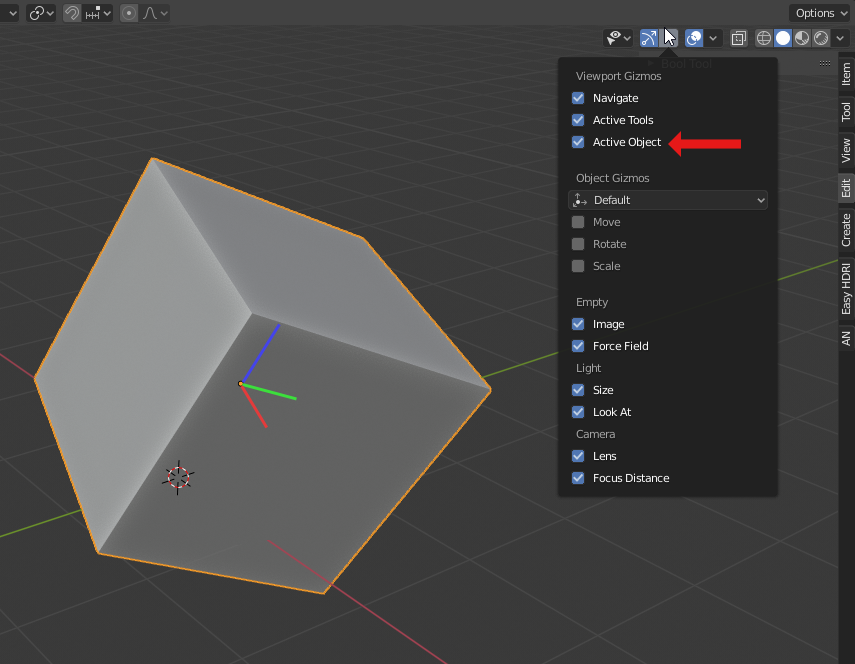Toggle the Show Gizmo button

pos(648,38)
